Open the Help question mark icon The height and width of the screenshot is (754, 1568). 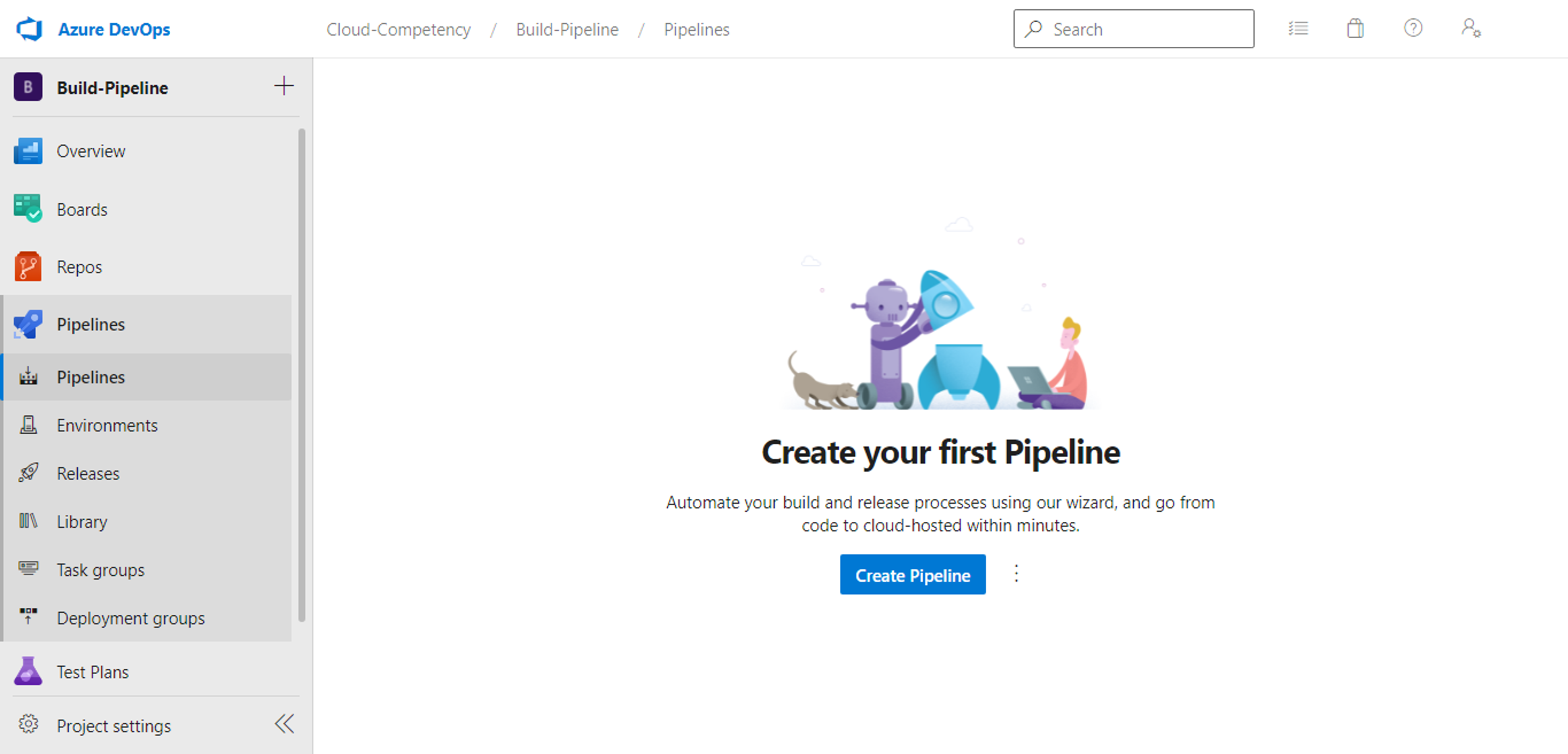pos(1413,28)
